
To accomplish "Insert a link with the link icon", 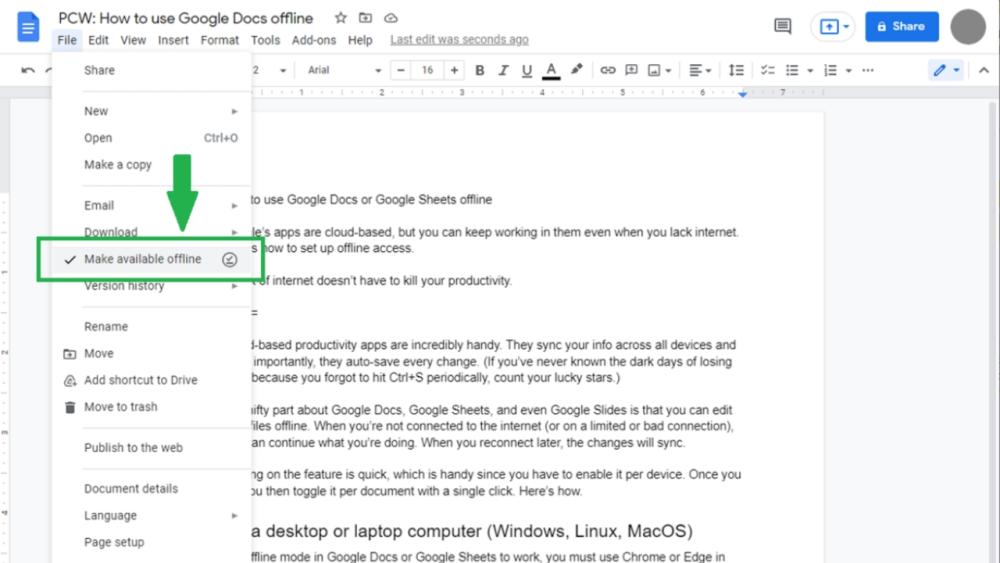I will pos(608,70).
